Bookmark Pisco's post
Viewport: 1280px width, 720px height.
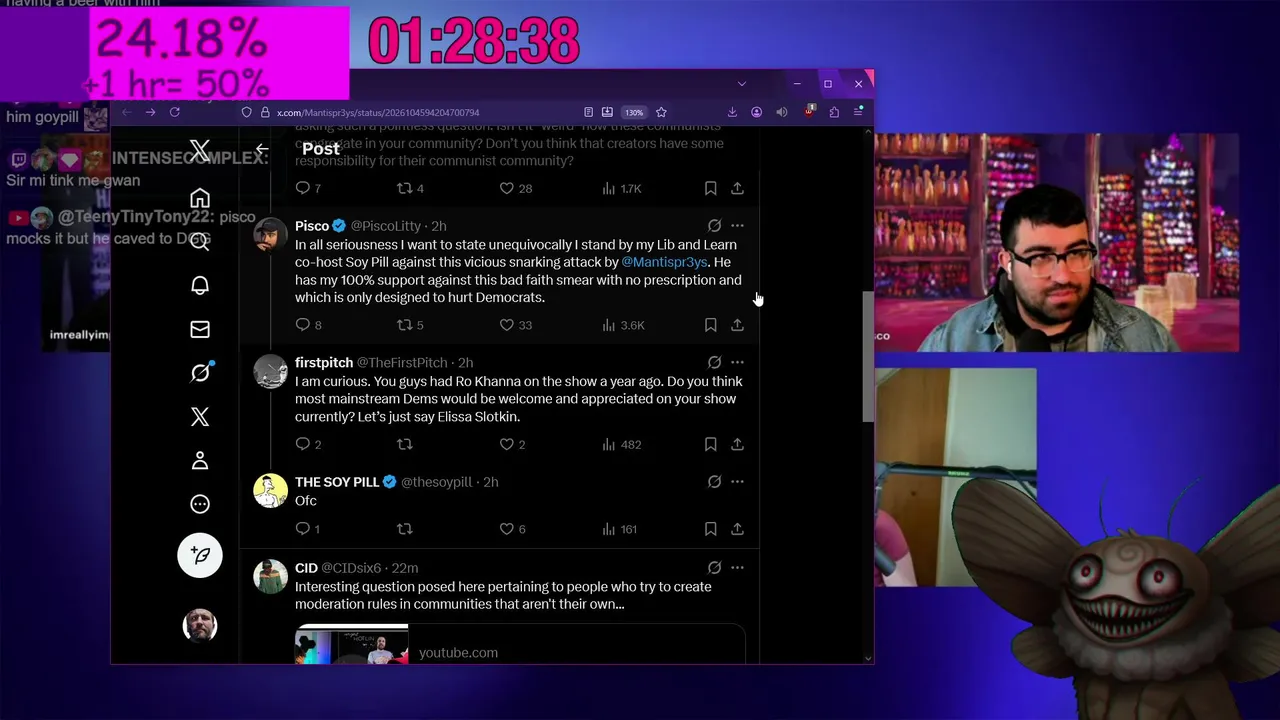click(x=710, y=325)
